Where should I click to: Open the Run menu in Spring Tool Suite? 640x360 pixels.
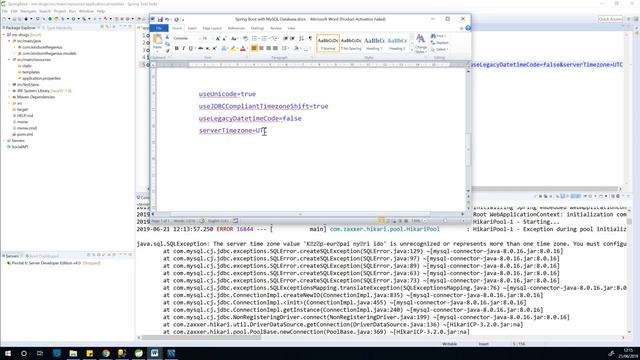coord(72,11)
